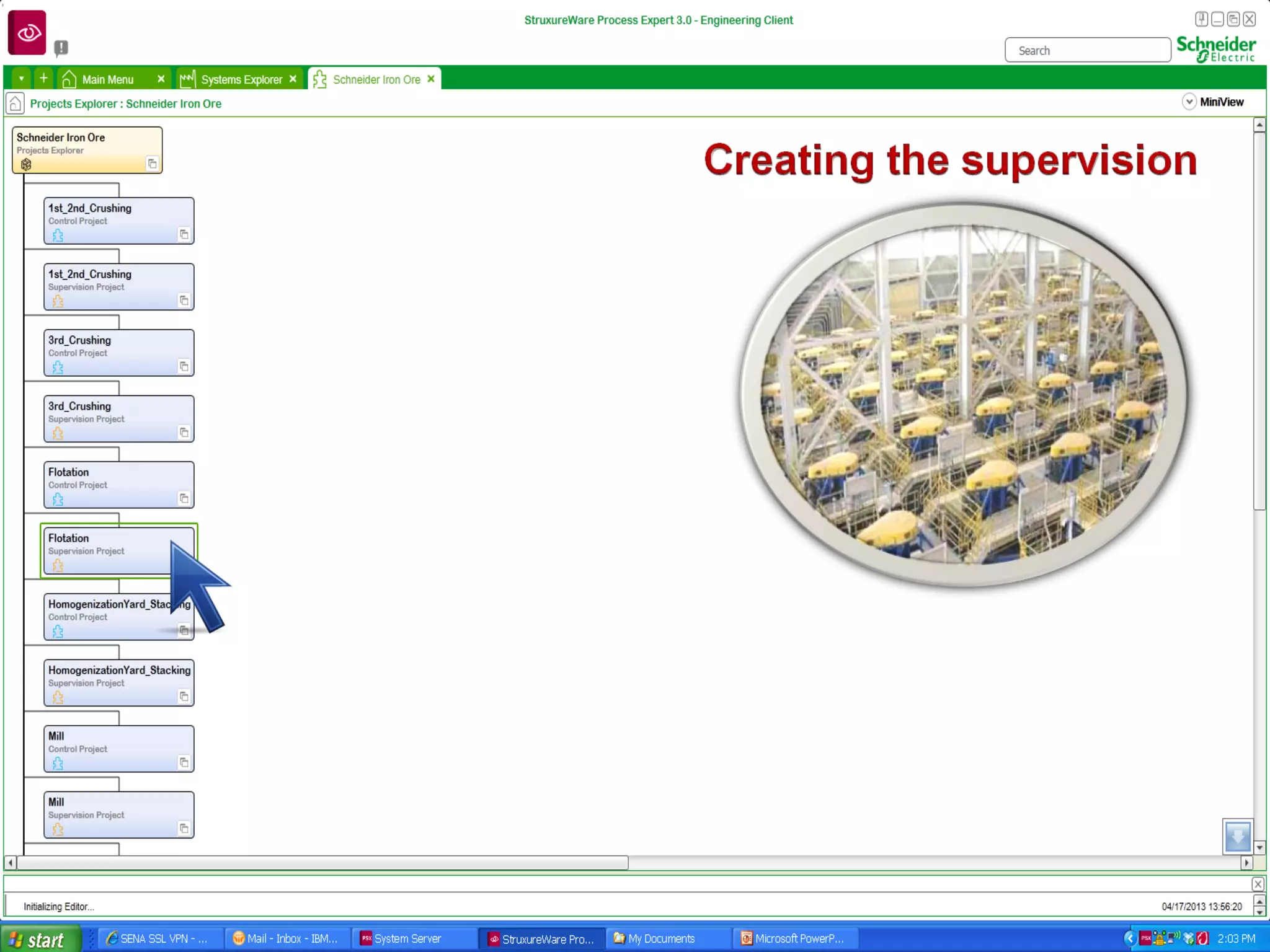This screenshot has height=952, width=1270.
Task: Open the tab list dropdown arrow
Action: [x=21, y=79]
